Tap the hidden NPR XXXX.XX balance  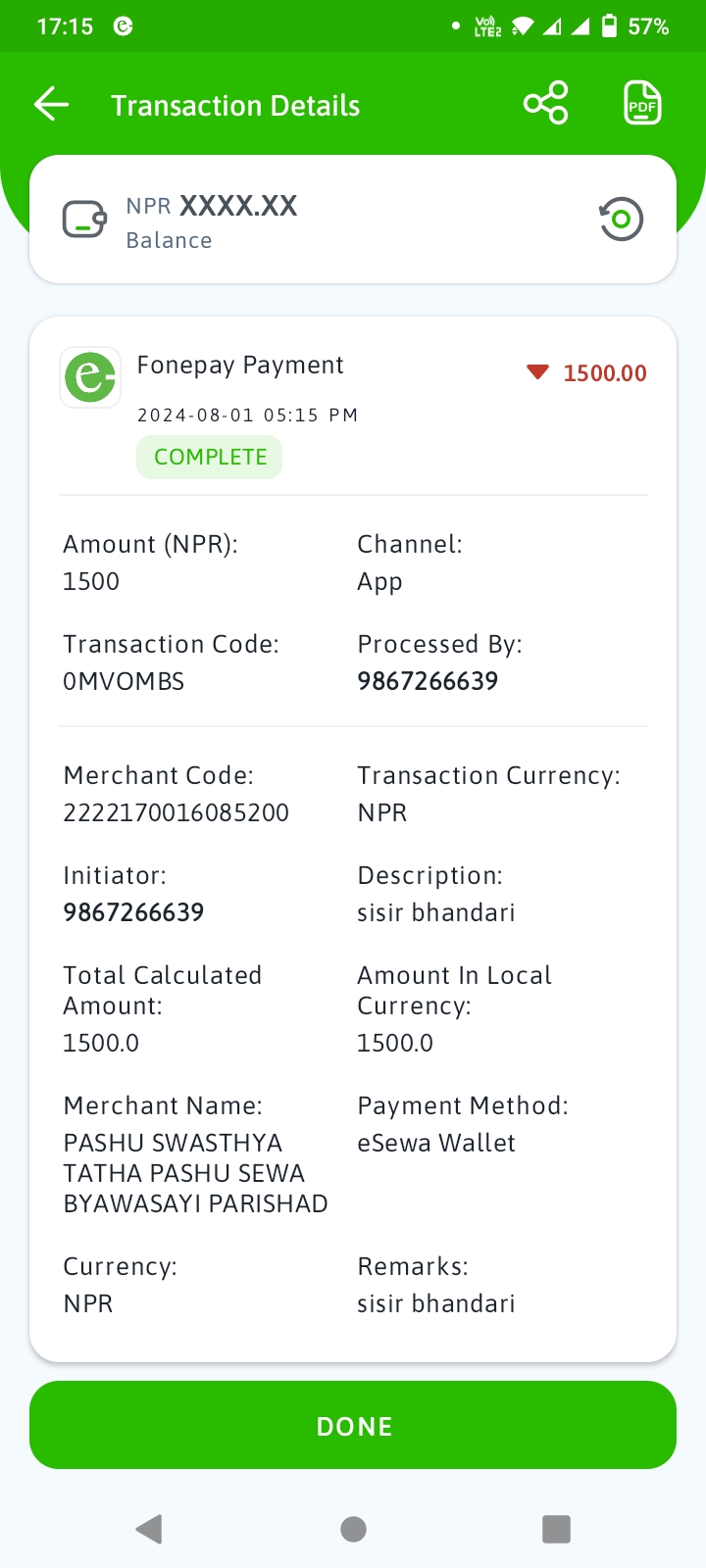pos(212,206)
